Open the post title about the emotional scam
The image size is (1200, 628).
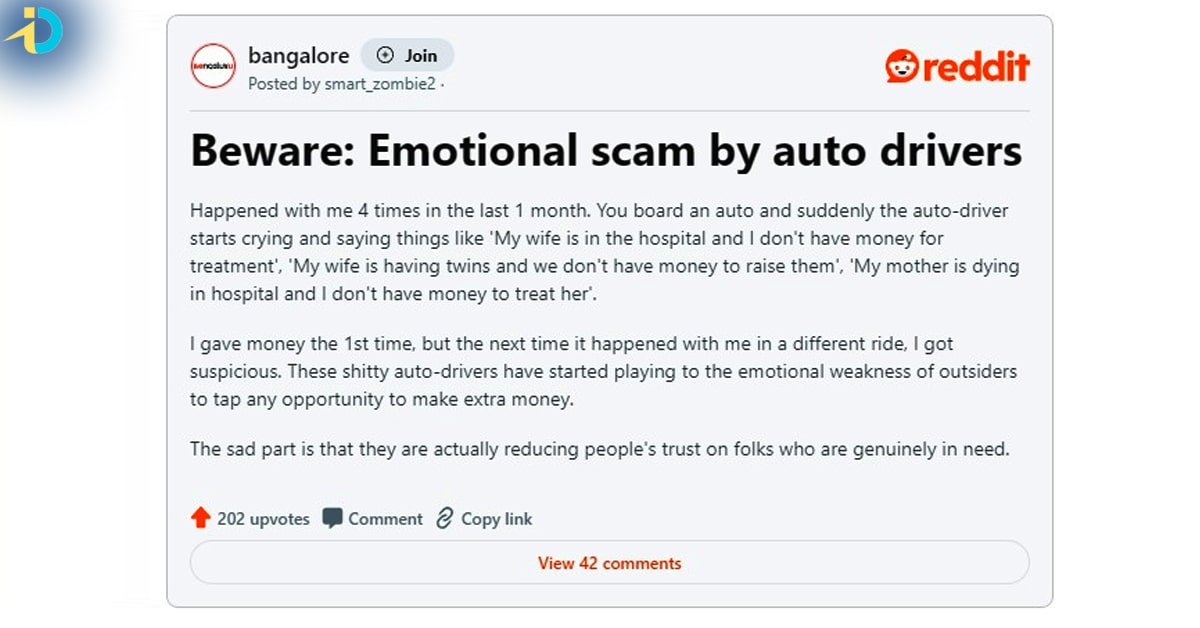click(x=606, y=150)
